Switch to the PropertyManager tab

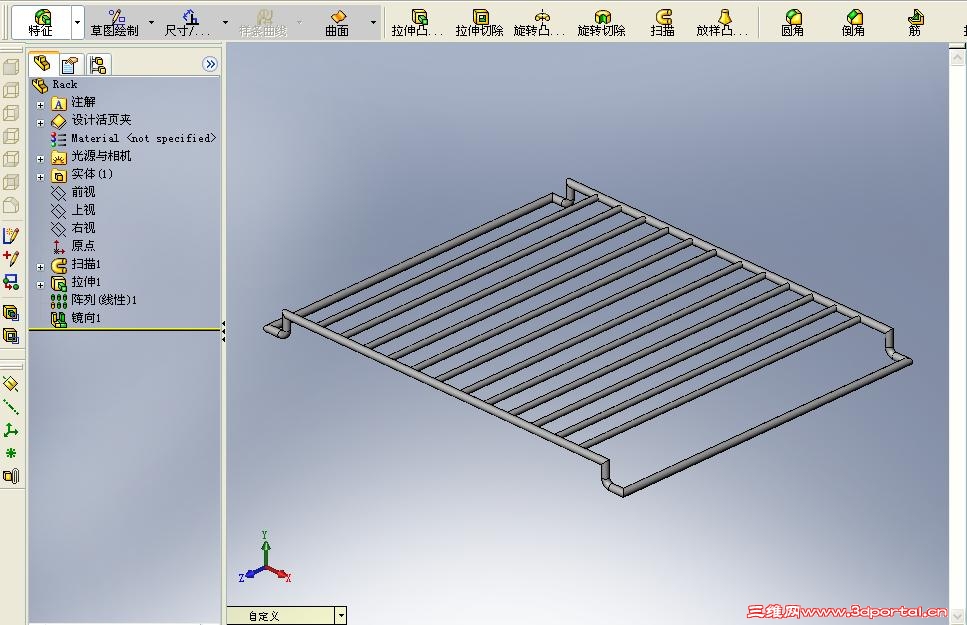click(x=70, y=64)
